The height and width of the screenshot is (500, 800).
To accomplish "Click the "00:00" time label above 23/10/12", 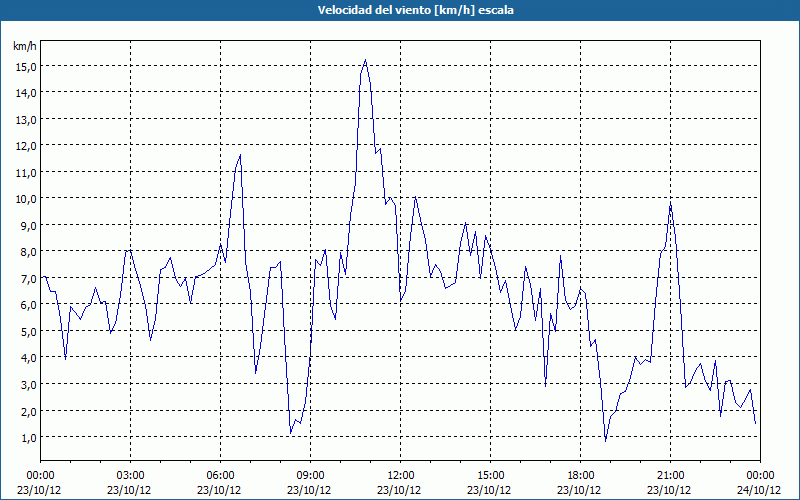I will coord(40,476).
